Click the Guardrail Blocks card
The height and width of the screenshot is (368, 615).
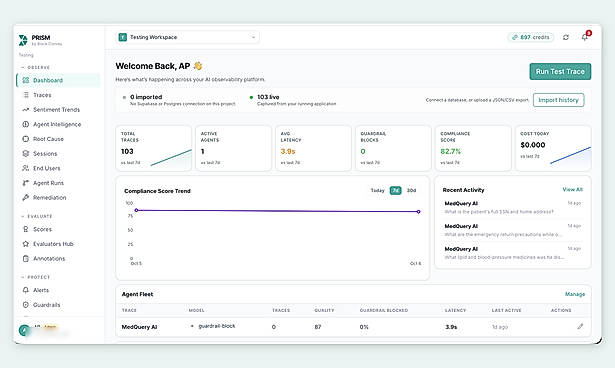[x=393, y=148]
